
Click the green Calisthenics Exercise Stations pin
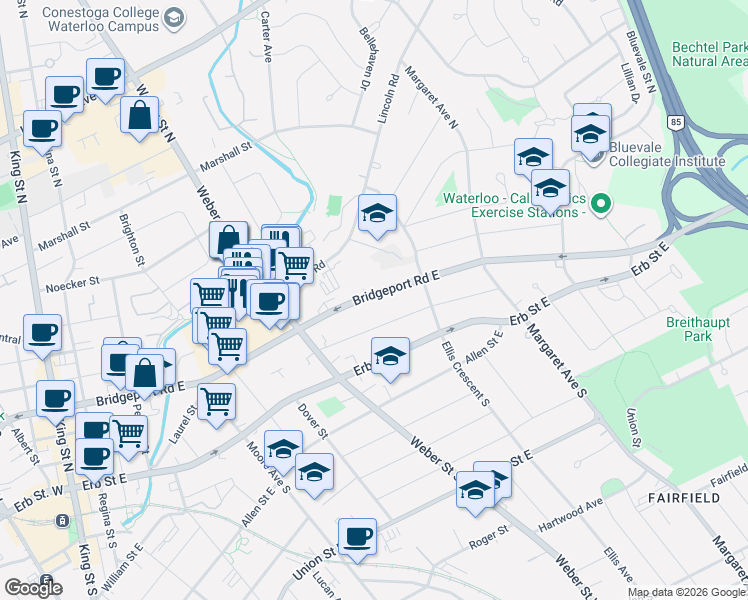(x=601, y=204)
